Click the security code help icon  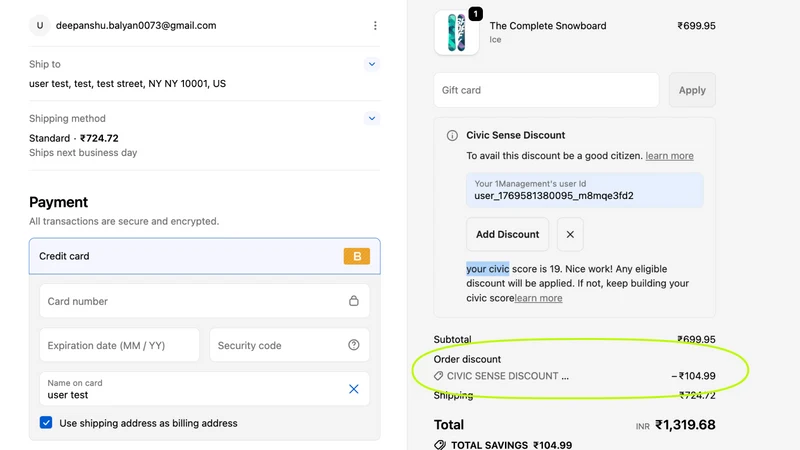(x=354, y=345)
